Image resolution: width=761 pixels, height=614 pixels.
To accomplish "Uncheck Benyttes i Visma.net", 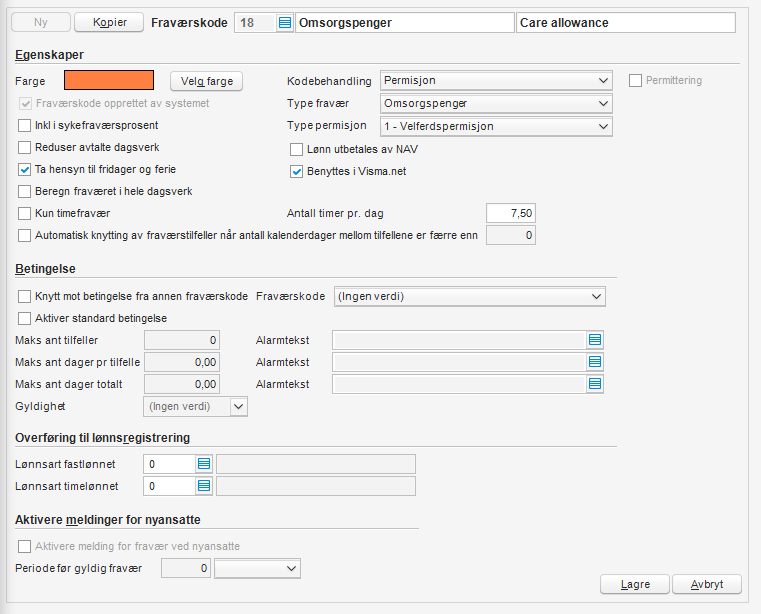I will pos(296,171).
